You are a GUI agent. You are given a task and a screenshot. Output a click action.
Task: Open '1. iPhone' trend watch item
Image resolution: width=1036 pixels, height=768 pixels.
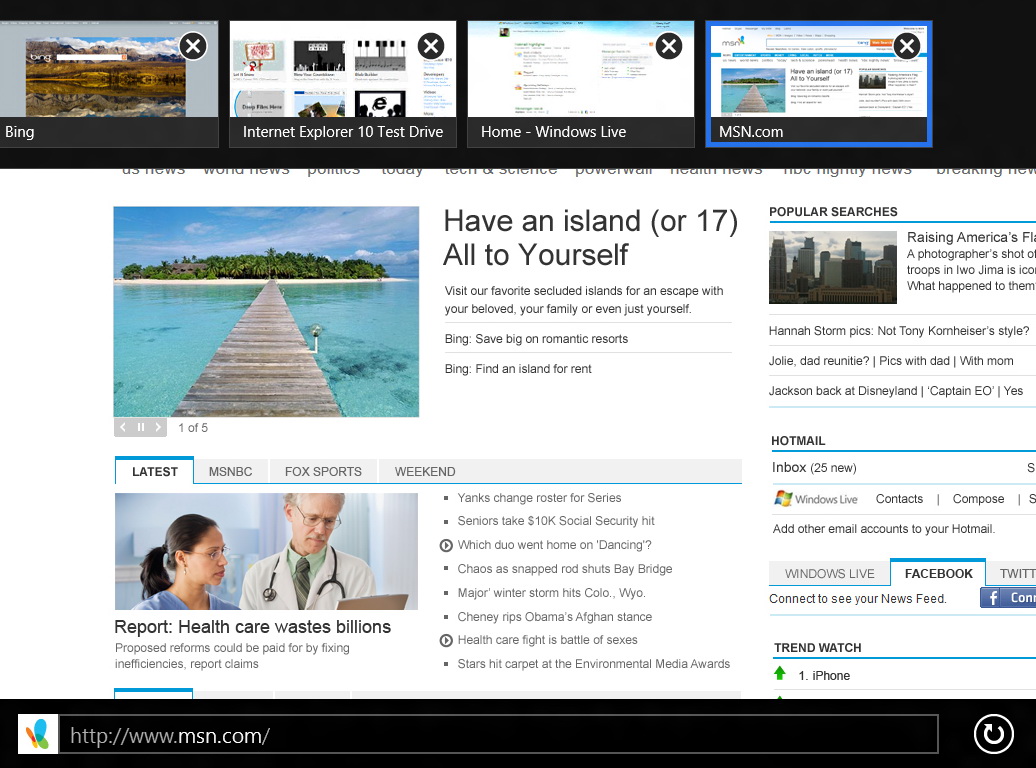coord(824,675)
